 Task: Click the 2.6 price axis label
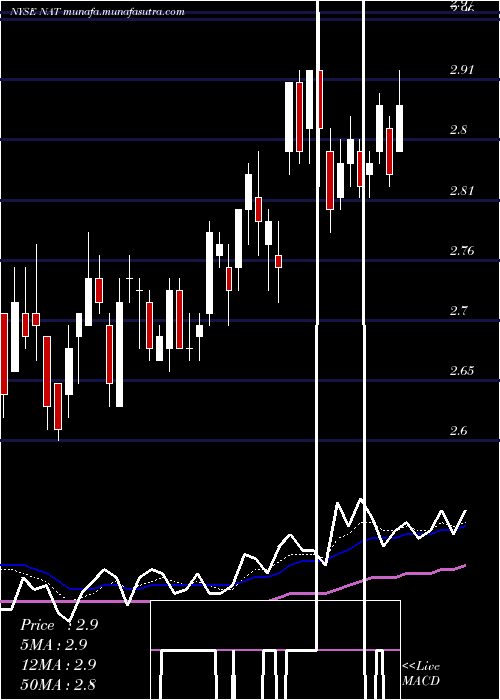458,431
